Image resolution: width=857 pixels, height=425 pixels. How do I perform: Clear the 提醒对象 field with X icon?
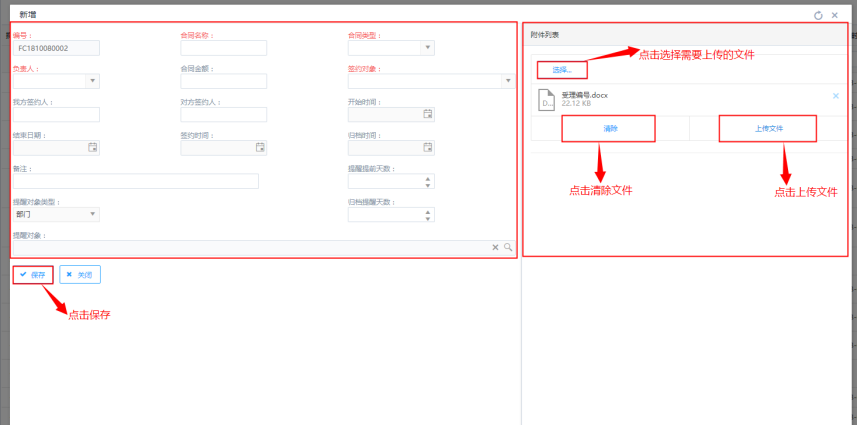[x=495, y=247]
